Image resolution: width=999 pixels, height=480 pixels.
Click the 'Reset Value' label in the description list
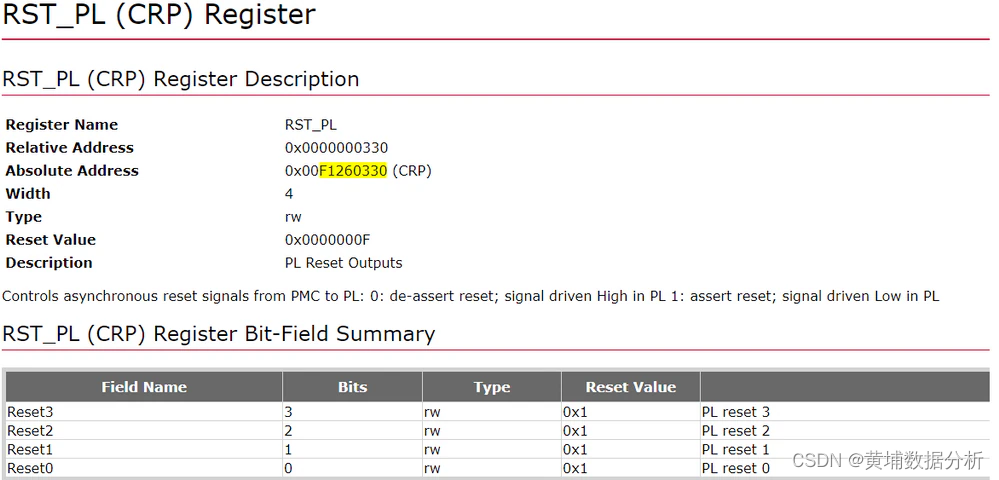pyautogui.click(x=51, y=240)
